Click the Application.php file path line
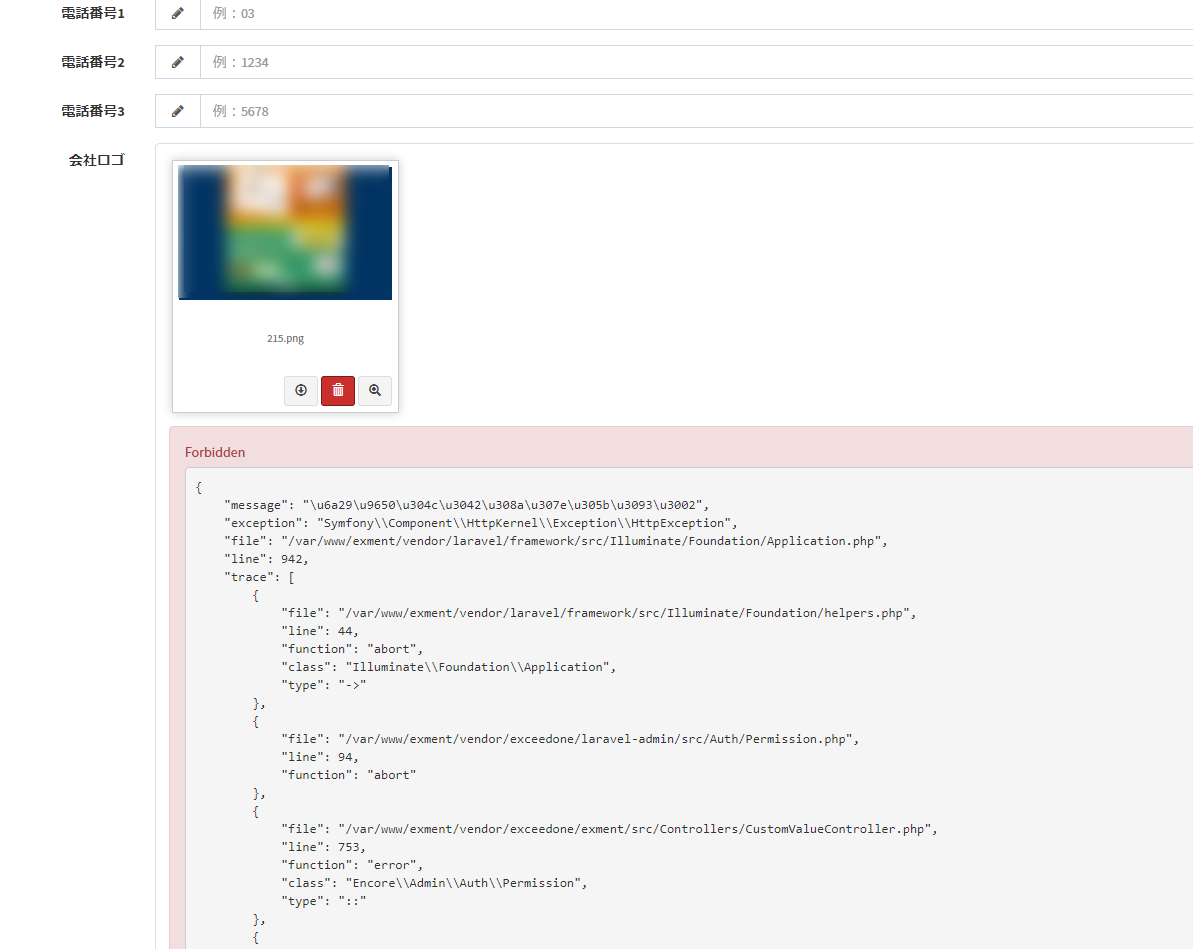 point(555,541)
